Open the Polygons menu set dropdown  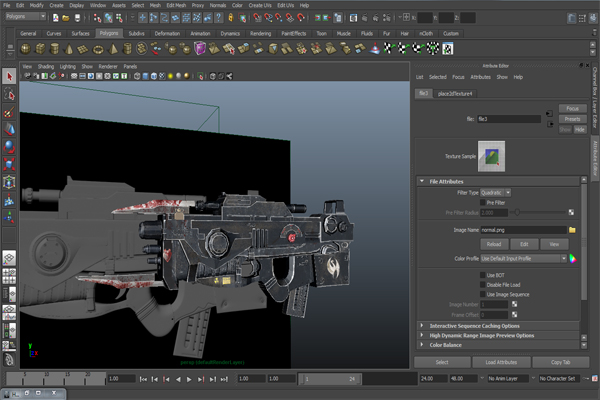25,16
